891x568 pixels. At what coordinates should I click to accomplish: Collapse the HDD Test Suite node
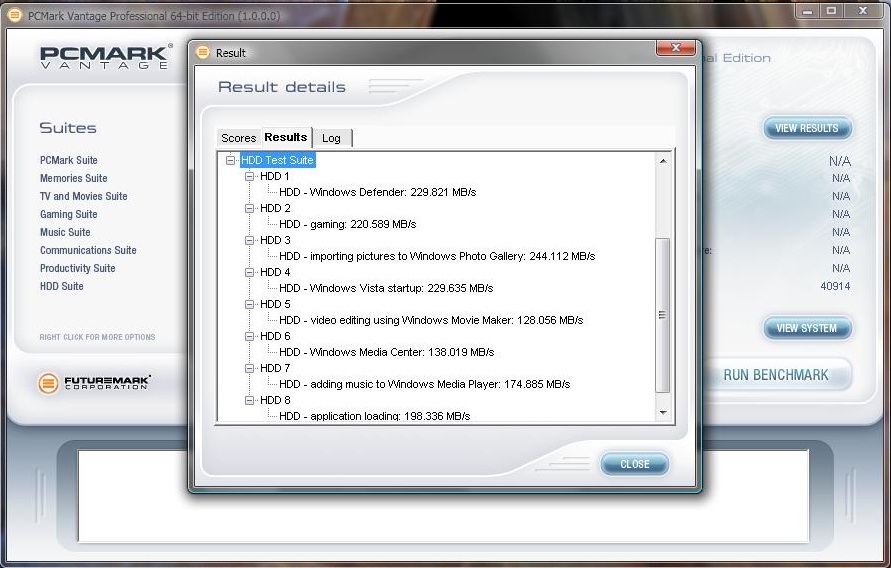(230, 160)
